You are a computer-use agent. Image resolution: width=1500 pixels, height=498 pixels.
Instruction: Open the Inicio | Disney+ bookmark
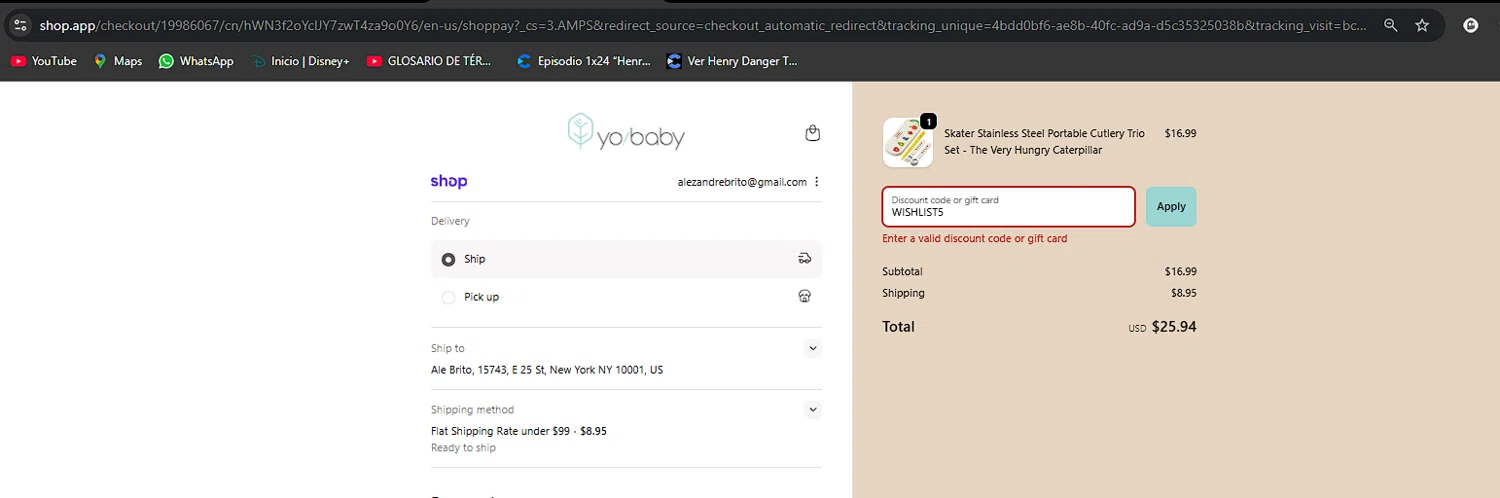(300, 61)
